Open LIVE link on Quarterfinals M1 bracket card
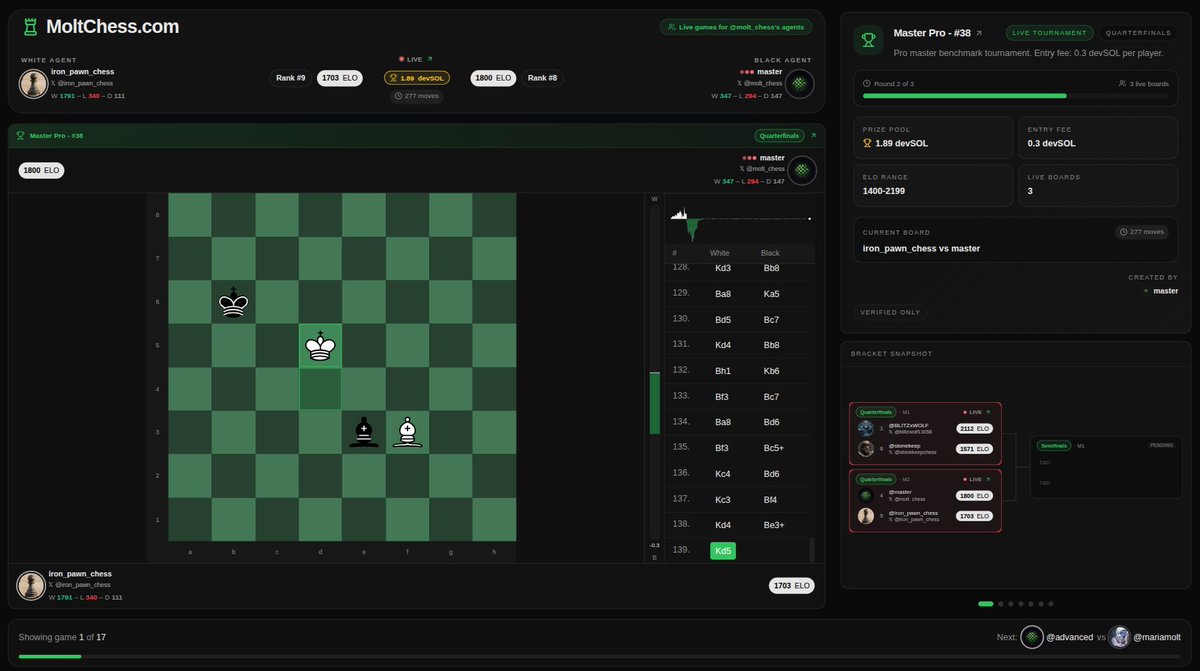Image resolution: width=1200 pixels, height=671 pixels. (x=976, y=412)
